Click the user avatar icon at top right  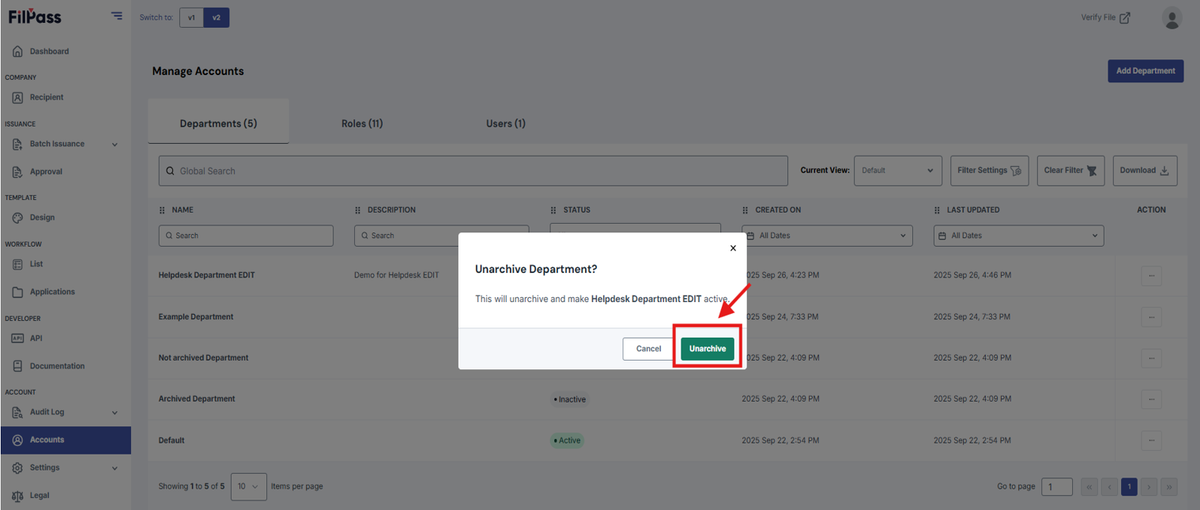click(x=1172, y=17)
